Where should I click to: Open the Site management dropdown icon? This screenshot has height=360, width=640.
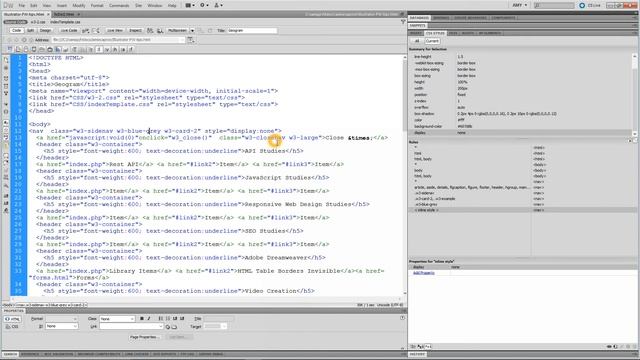pyautogui.click(x=218, y=5)
